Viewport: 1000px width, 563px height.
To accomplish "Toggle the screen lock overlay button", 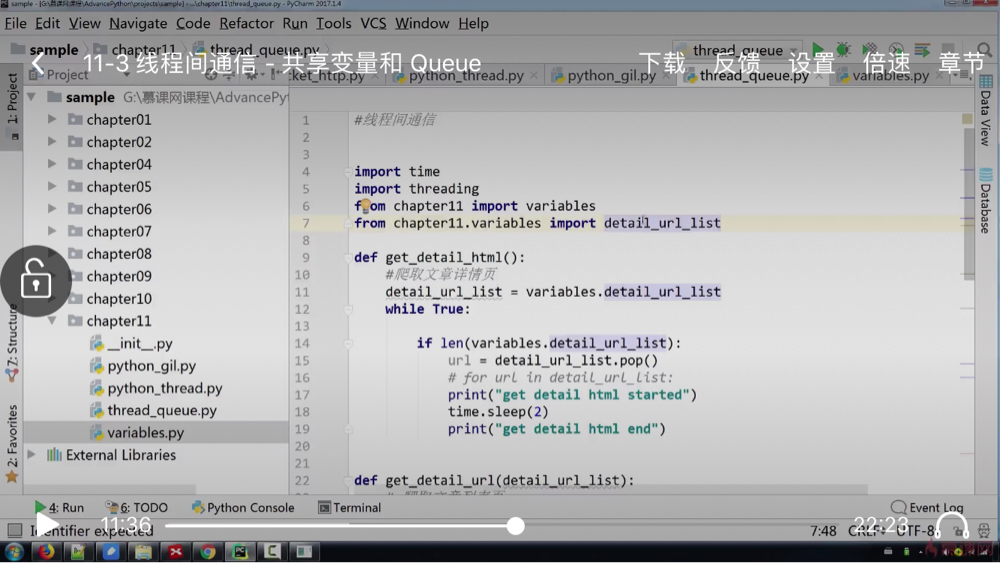I will 36,281.
